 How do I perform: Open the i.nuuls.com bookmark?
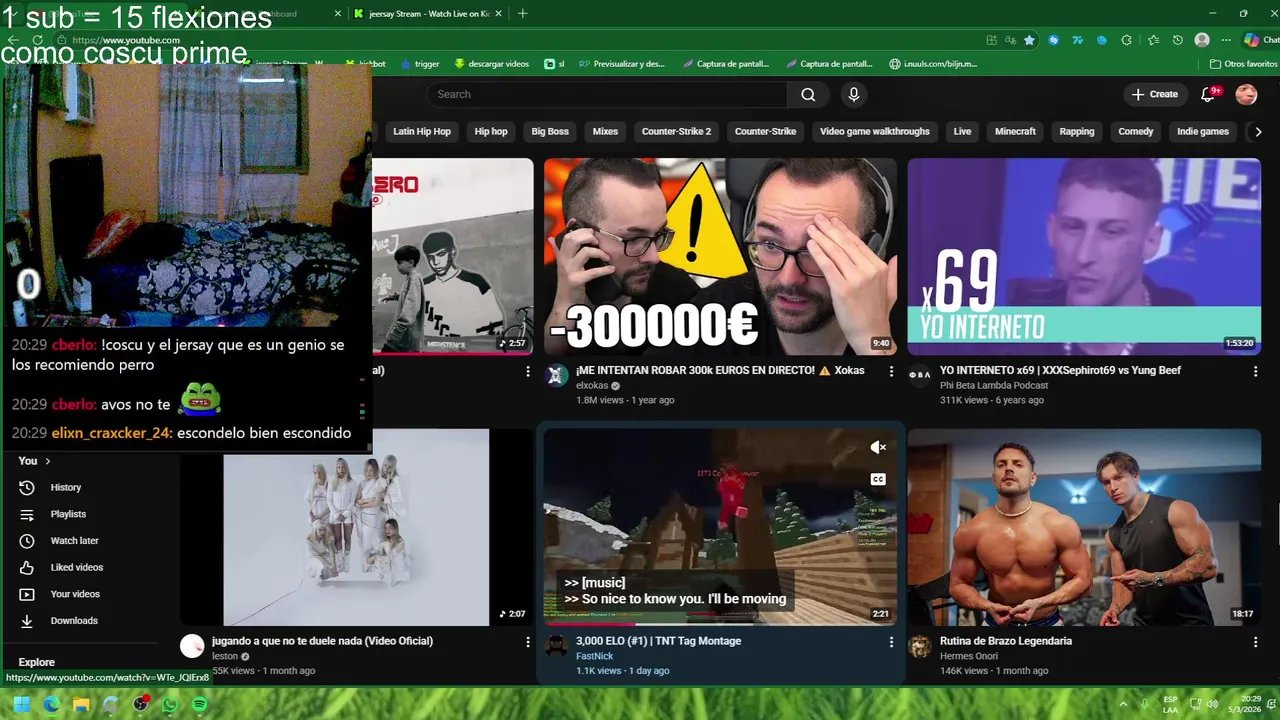[x=933, y=64]
